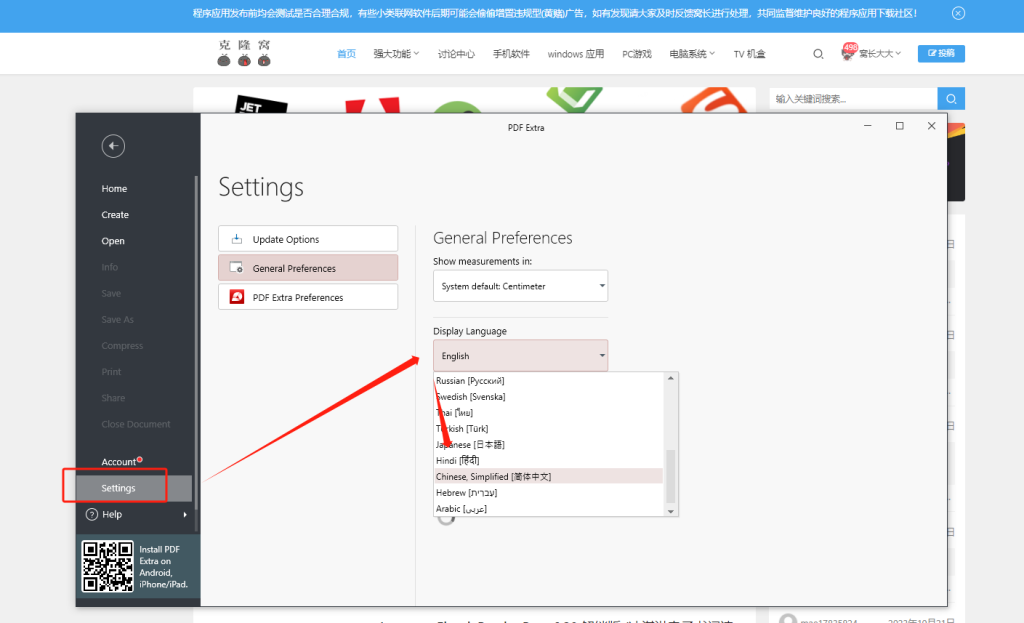The width and height of the screenshot is (1024, 623).
Task: Expand the 窝长大大 user menu
Action: 880,54
